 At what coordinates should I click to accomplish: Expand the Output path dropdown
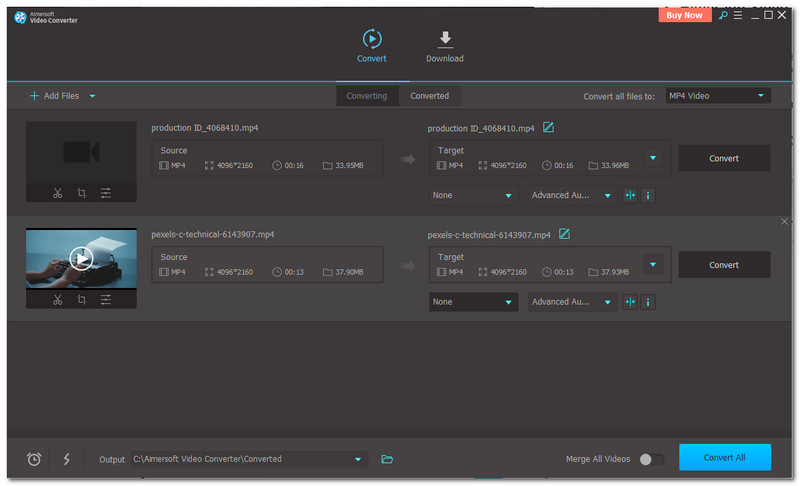pyautogui.click(x=358, y=459)
